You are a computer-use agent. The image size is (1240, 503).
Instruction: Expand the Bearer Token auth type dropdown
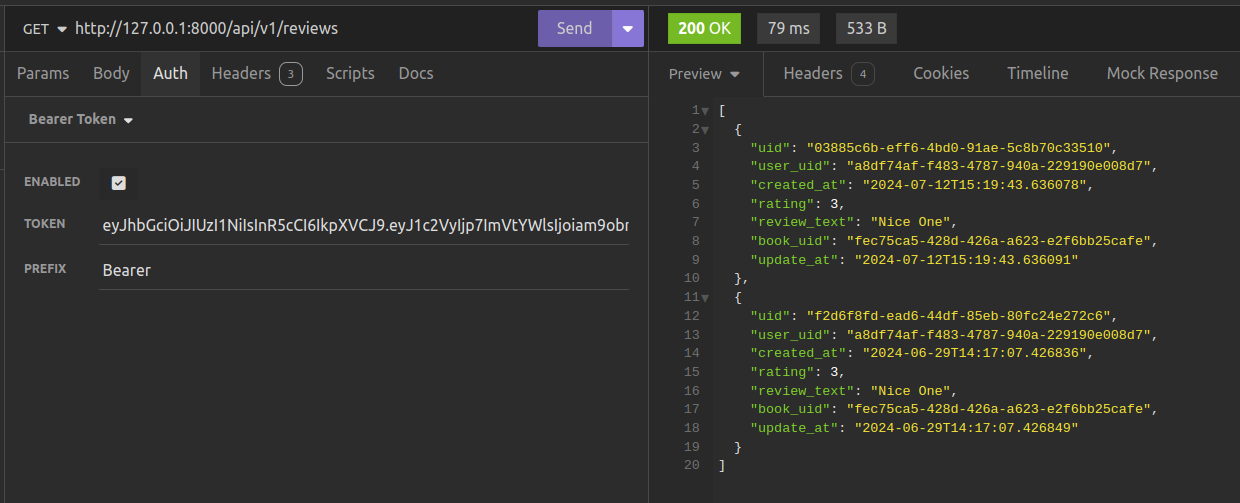[x=81, y=120]
